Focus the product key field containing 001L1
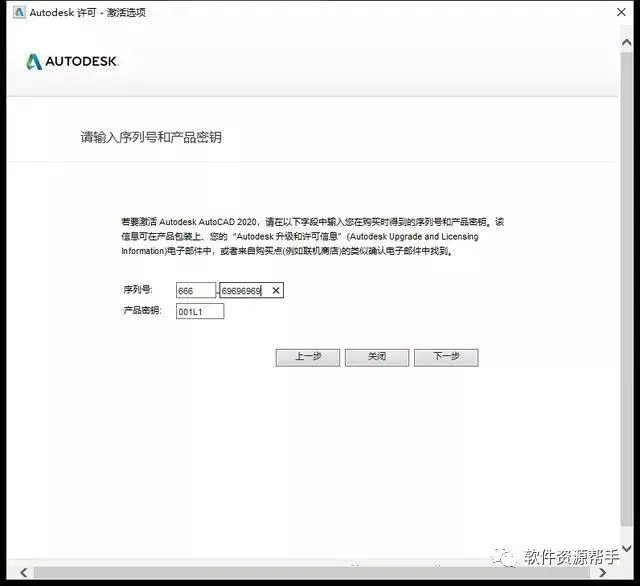 [200, 311]
